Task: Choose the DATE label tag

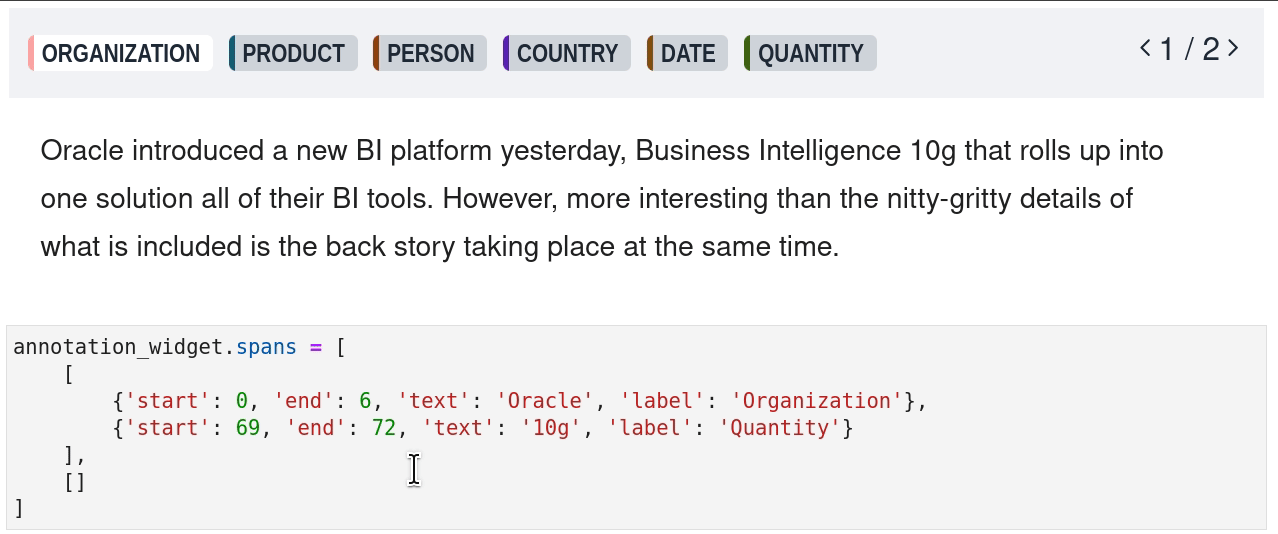Action: (688, 53)
